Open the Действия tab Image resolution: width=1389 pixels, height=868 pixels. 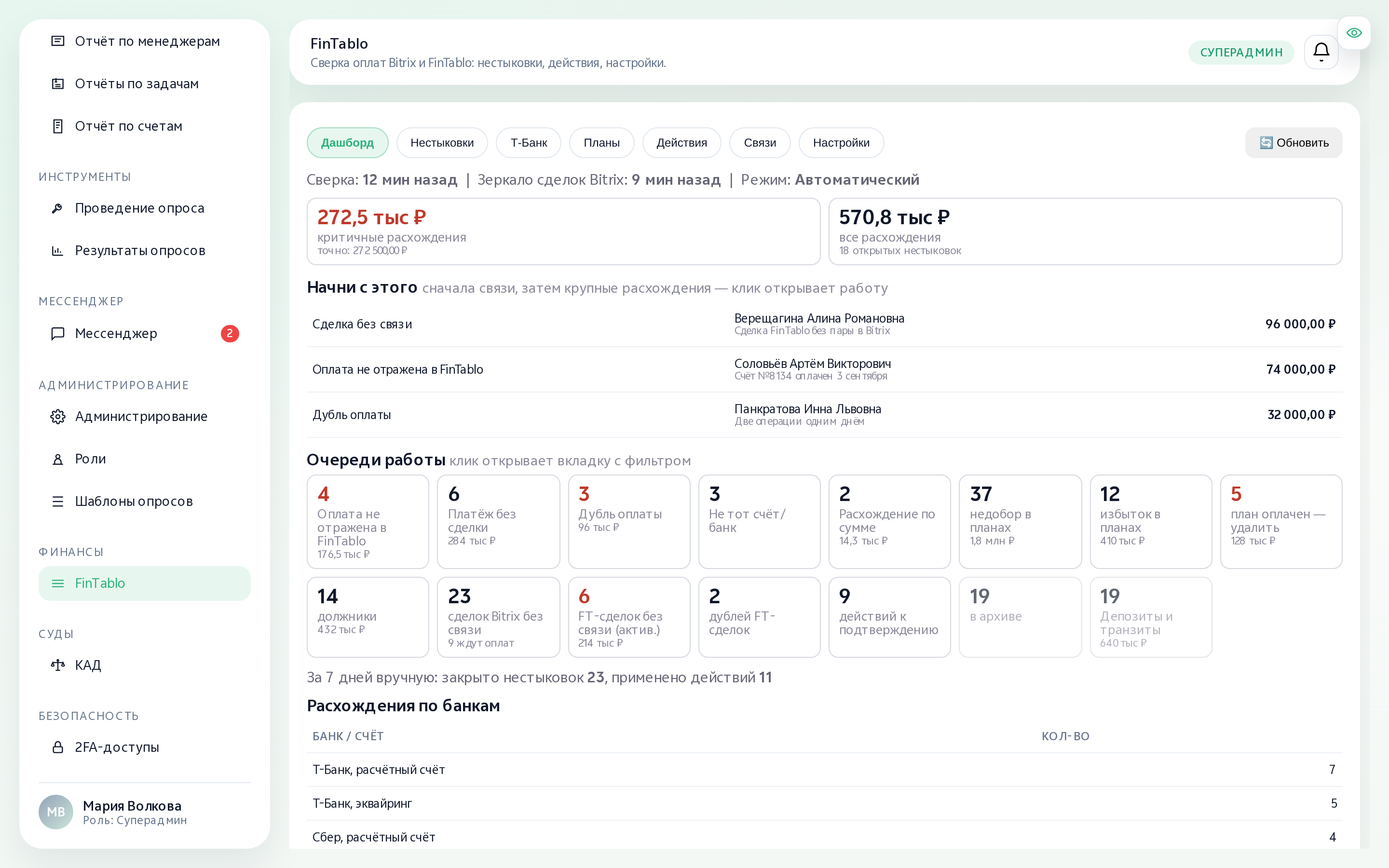coord(681,143)
